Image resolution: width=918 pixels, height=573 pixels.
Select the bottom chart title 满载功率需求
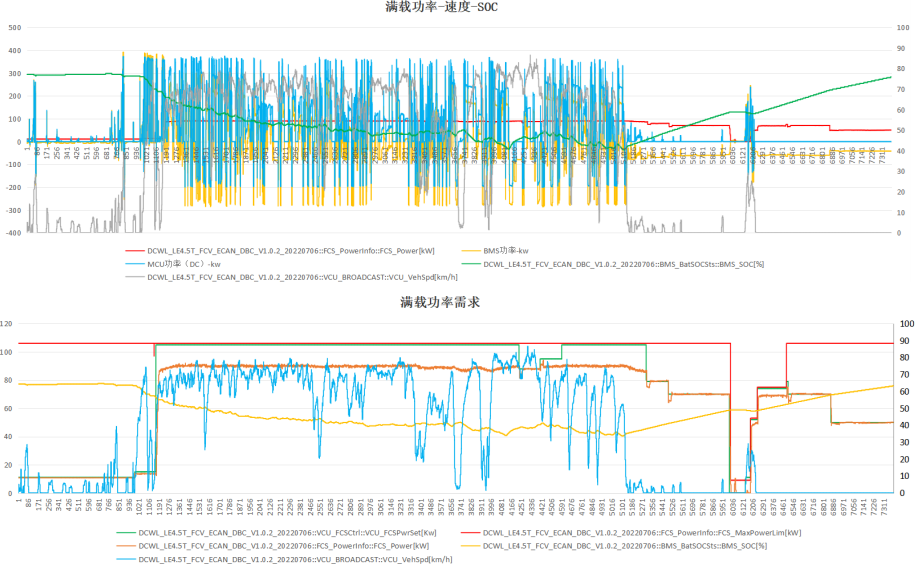pyautogui.click(x=440, y=302)
